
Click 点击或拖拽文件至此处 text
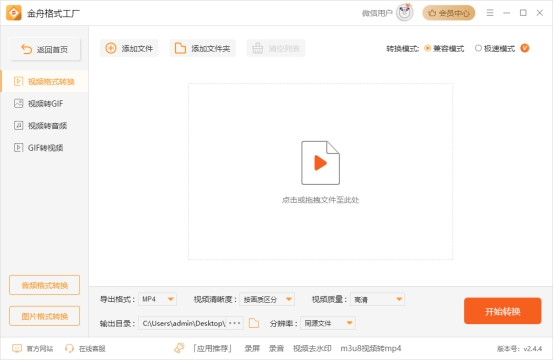click(320, 200)
